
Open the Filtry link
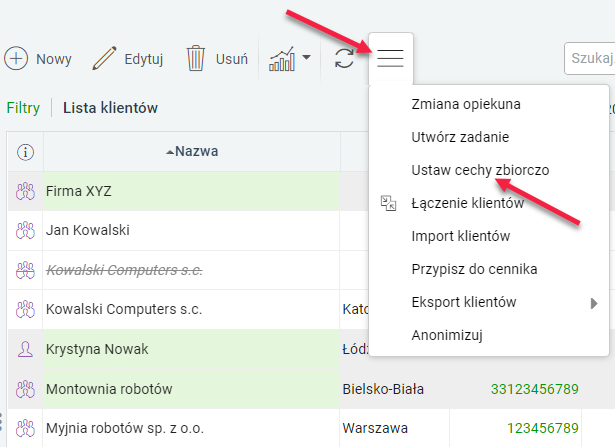23,108
